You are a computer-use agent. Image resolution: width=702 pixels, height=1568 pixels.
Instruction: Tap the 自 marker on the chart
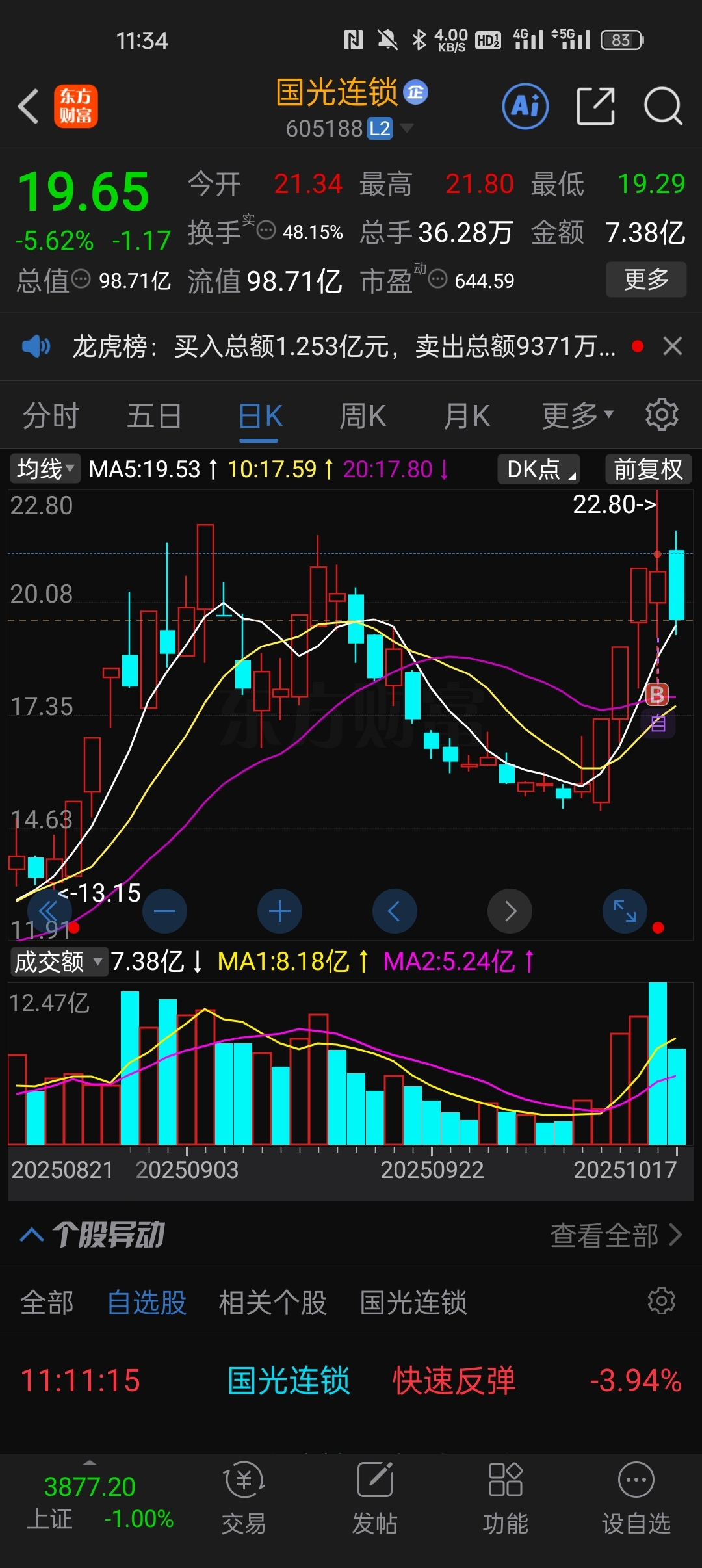tap(658, 723)
